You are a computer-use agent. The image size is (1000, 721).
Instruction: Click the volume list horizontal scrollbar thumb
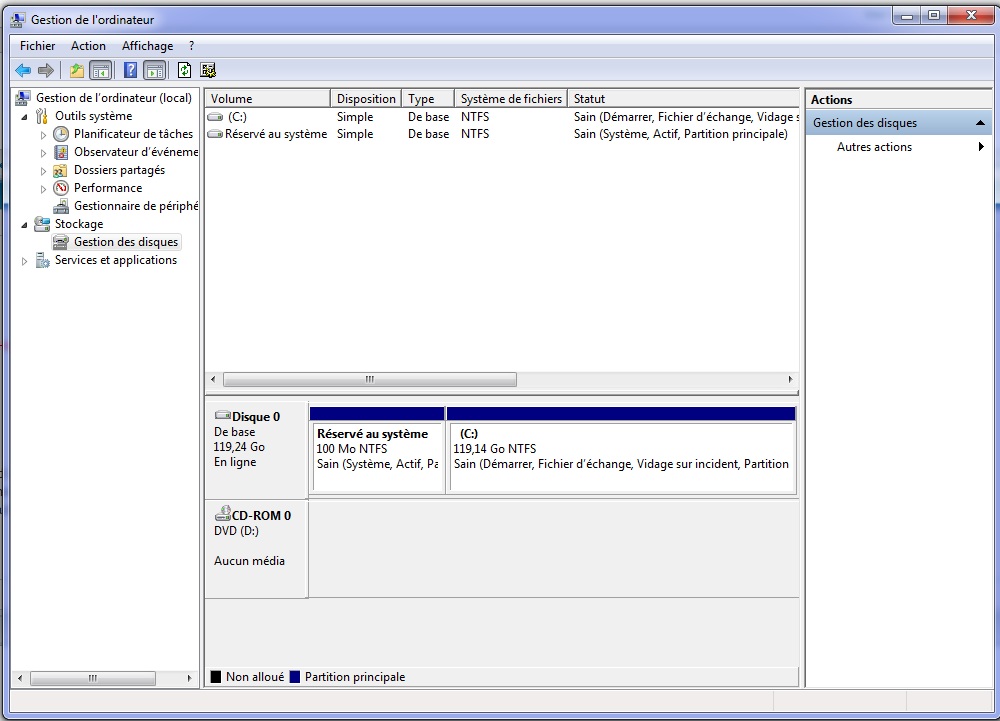[370, 379]
